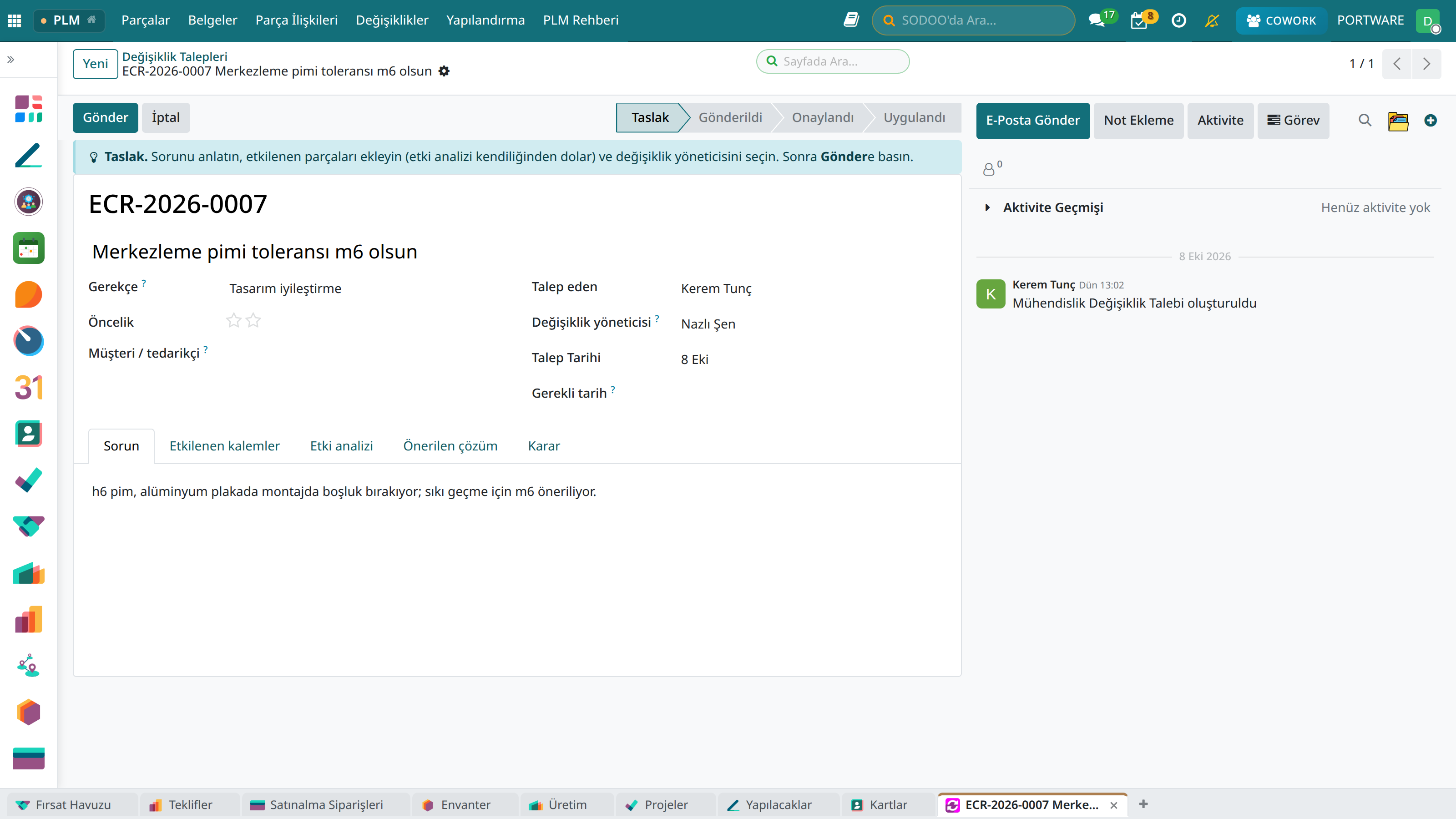This screenshot has width=1456, height=819.
Task: Open the clock timer icon
Action: coord(1178,20)
